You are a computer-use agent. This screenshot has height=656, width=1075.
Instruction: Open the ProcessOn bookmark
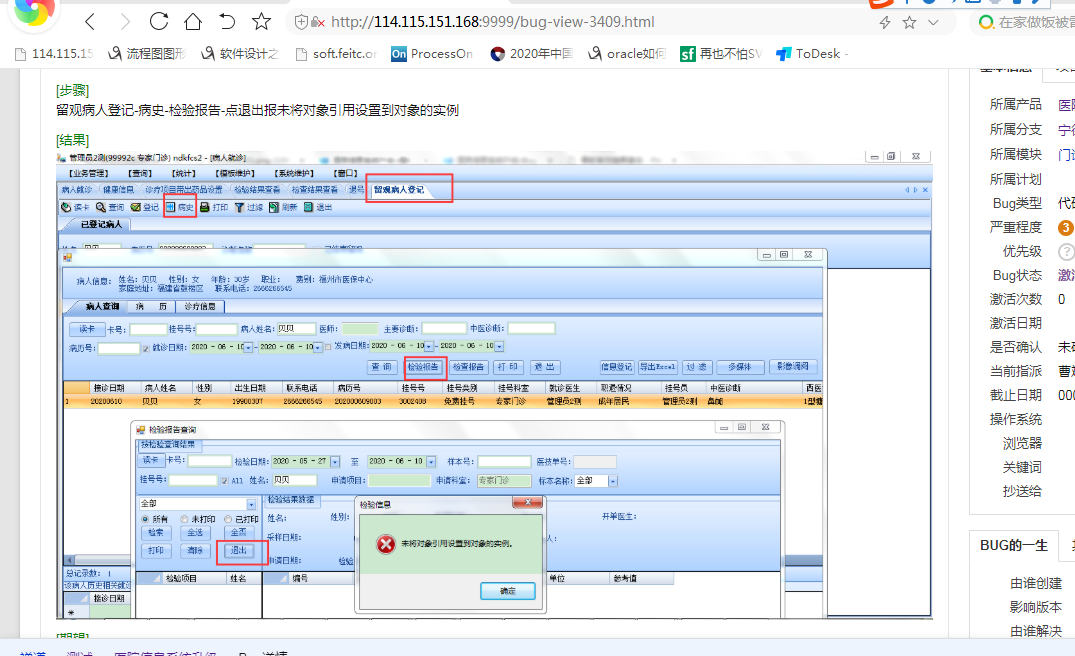point(432,53)
